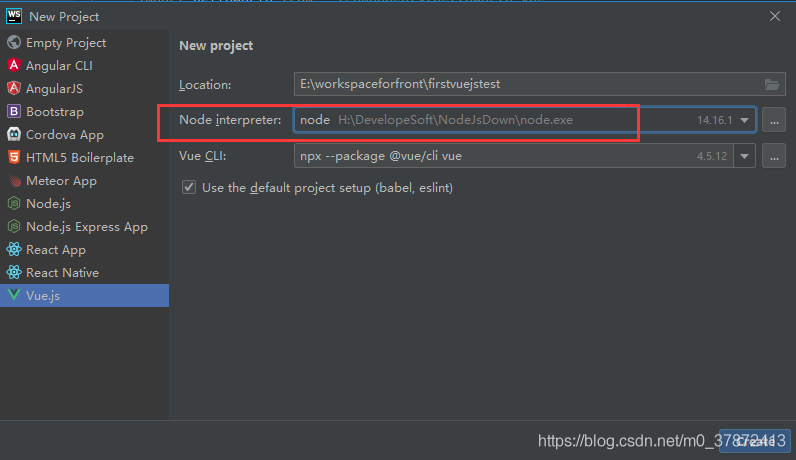Choose the HTML5 Boilerplate shield icon
Viewport: 796px width, 460px height.
click(14, 157)
